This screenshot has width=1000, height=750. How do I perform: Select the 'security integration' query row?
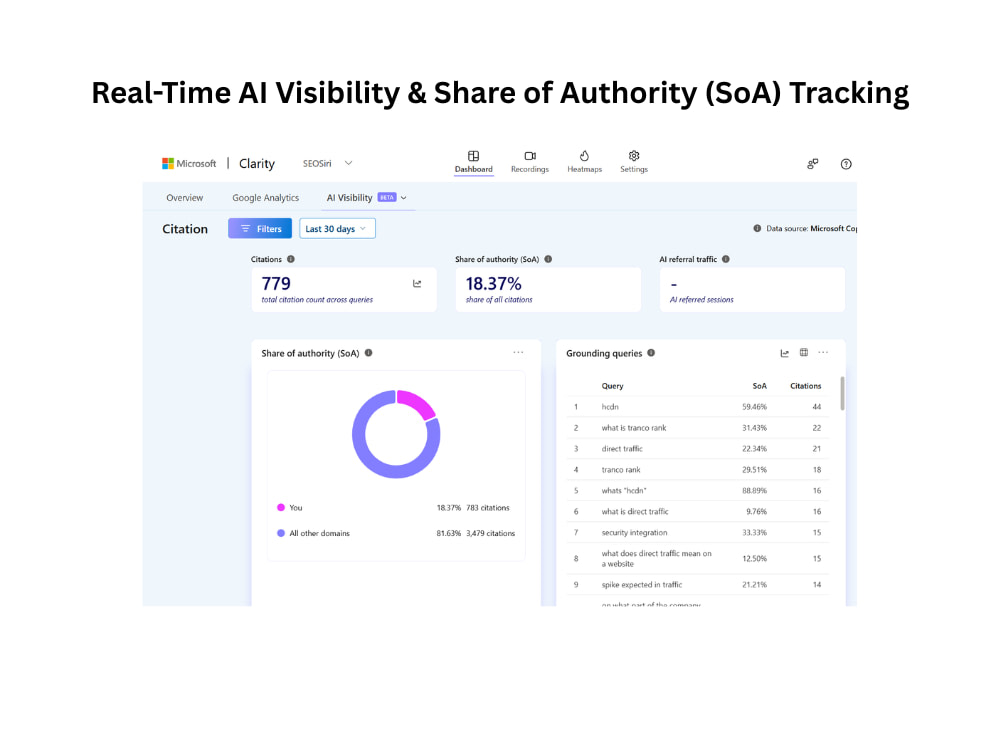click(697, 533)
